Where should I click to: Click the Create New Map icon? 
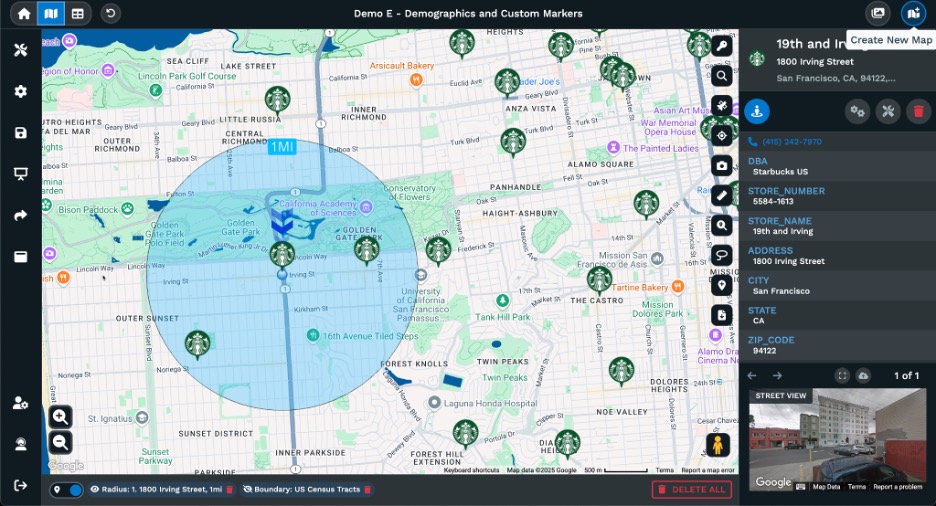click(911, 13)
